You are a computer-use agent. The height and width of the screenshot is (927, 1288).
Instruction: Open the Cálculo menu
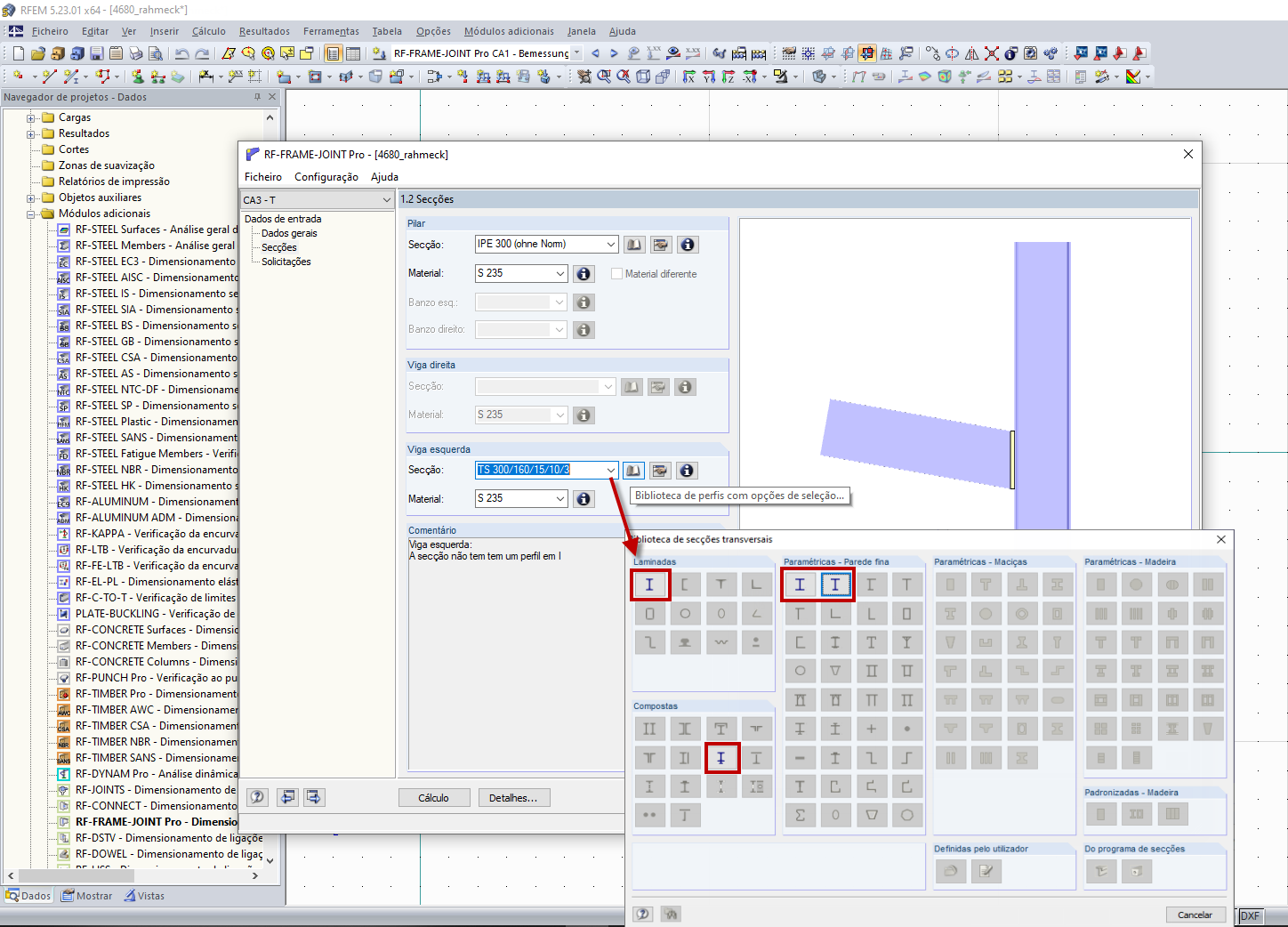click(209, 31)
